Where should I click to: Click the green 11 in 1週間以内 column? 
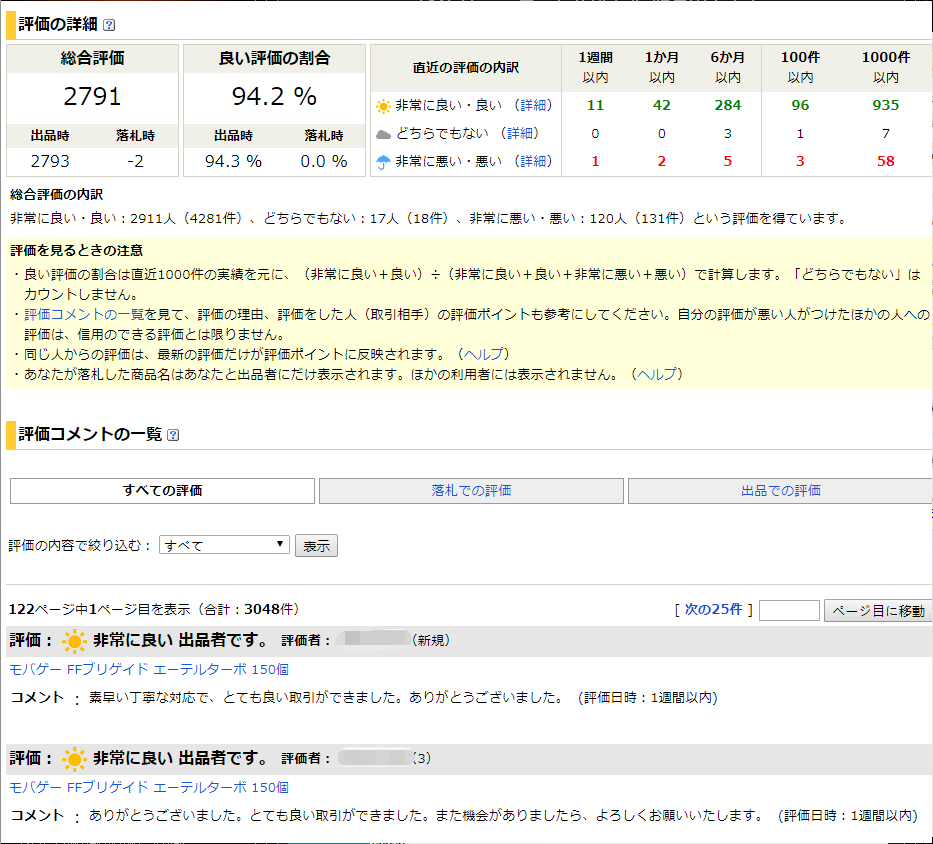[596, 105]
